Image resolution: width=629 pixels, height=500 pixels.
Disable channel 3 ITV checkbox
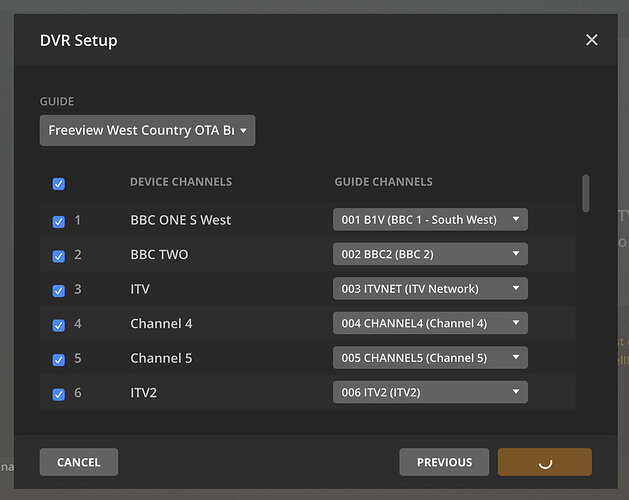58,290
